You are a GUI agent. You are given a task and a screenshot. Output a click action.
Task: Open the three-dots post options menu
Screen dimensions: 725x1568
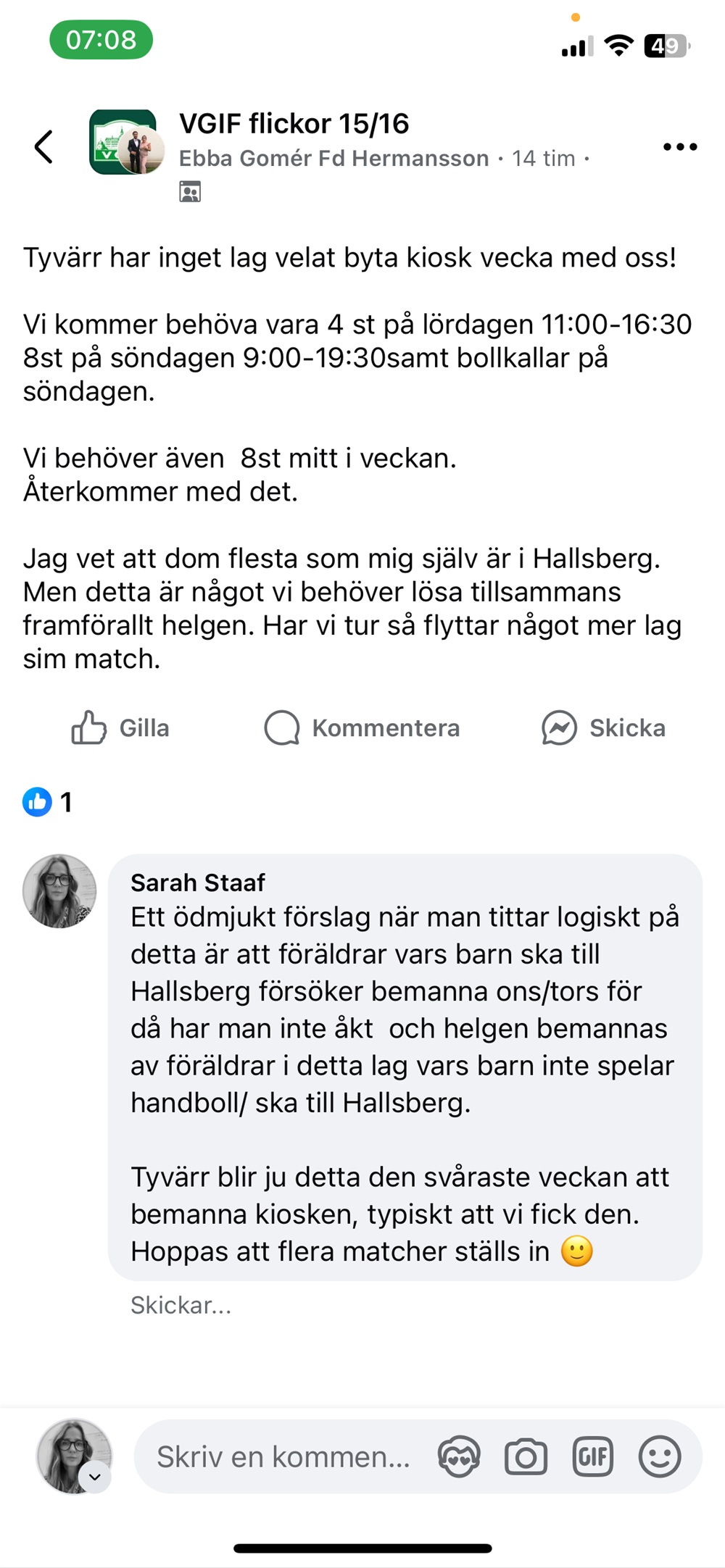679,147
